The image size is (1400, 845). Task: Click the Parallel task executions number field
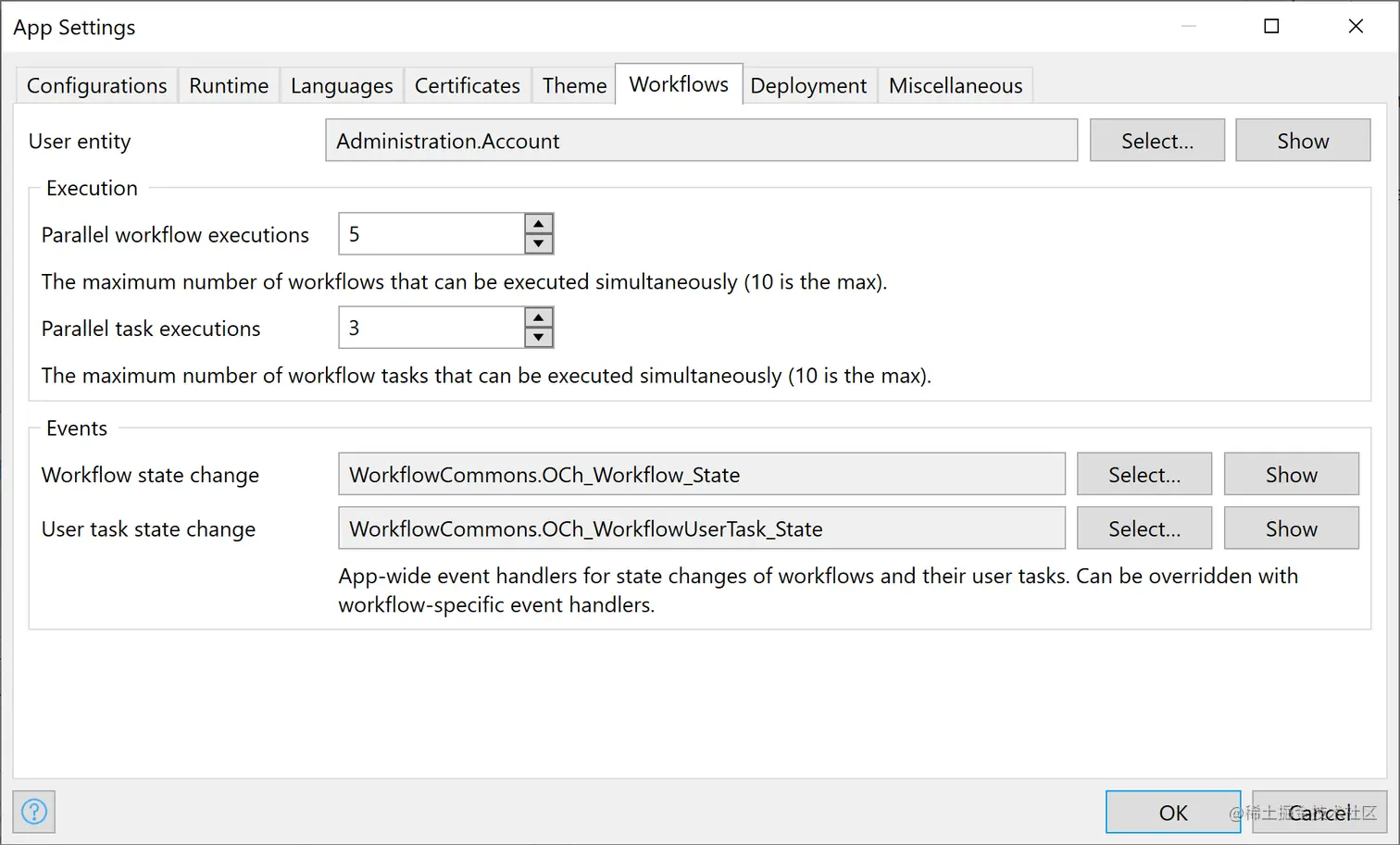coord(431,328)
